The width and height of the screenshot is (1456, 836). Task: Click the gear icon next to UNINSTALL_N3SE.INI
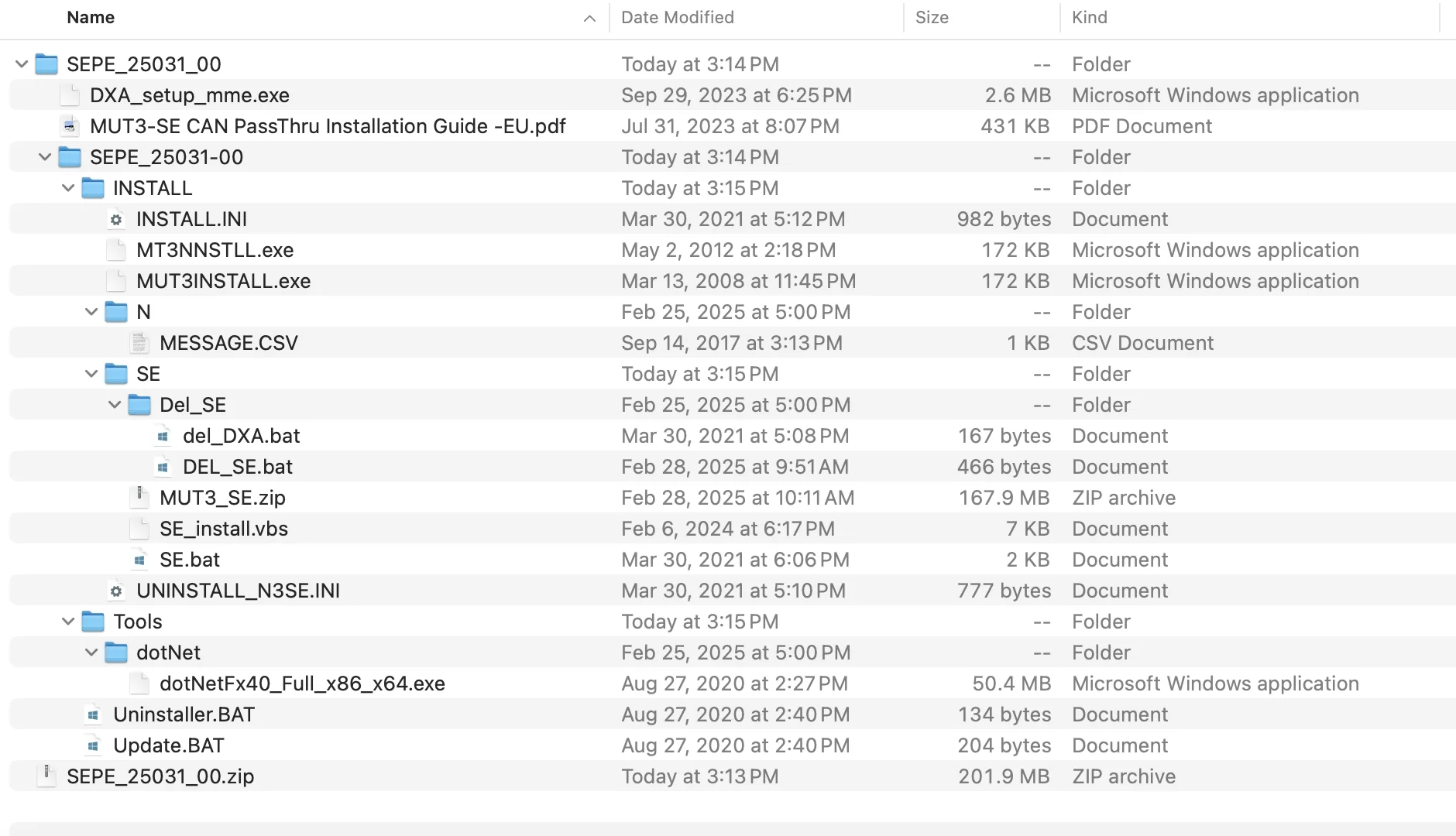point(116,591)
